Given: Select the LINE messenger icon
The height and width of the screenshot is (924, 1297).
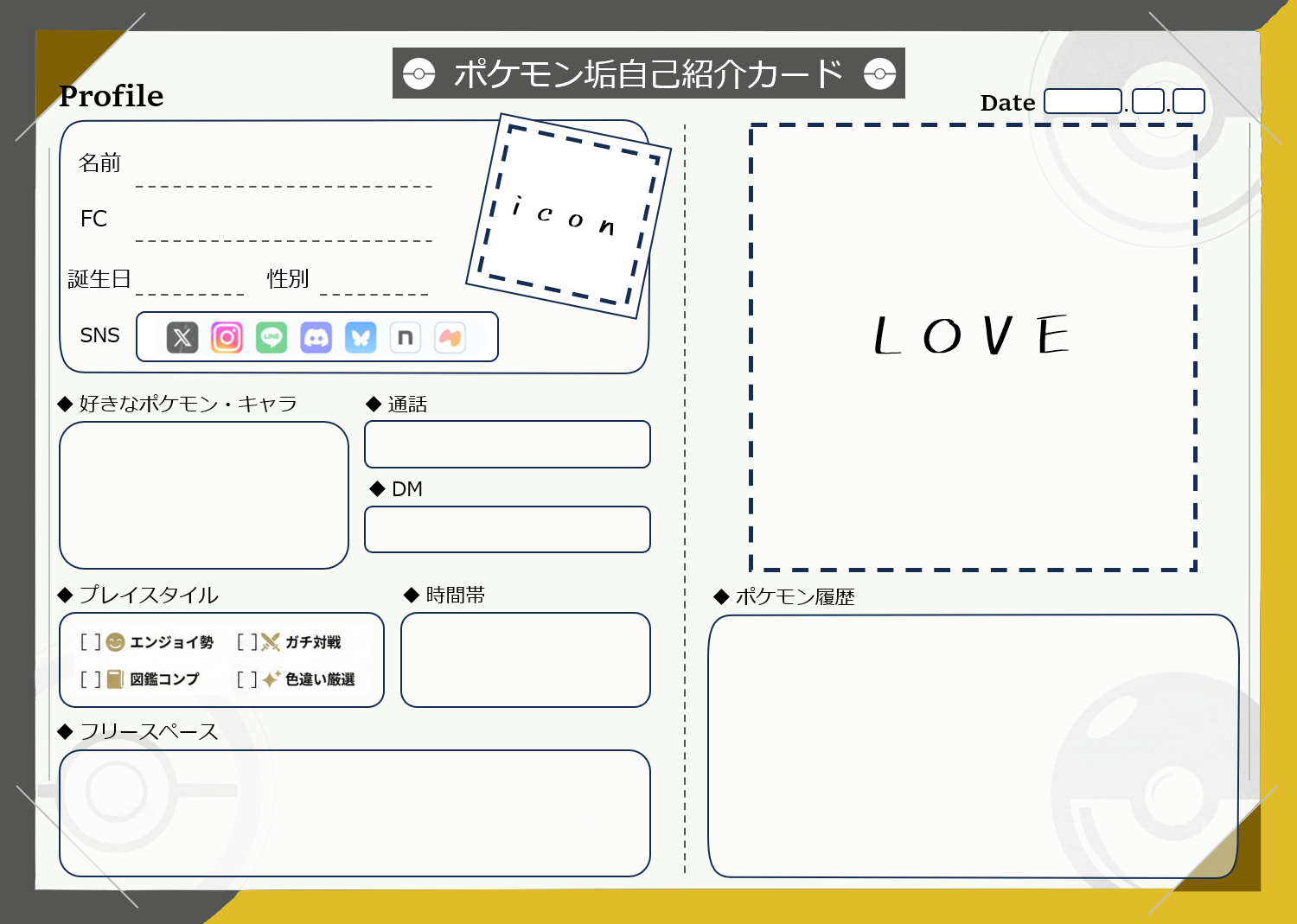Looking at the screenshot, I should (x=272, y=337).
